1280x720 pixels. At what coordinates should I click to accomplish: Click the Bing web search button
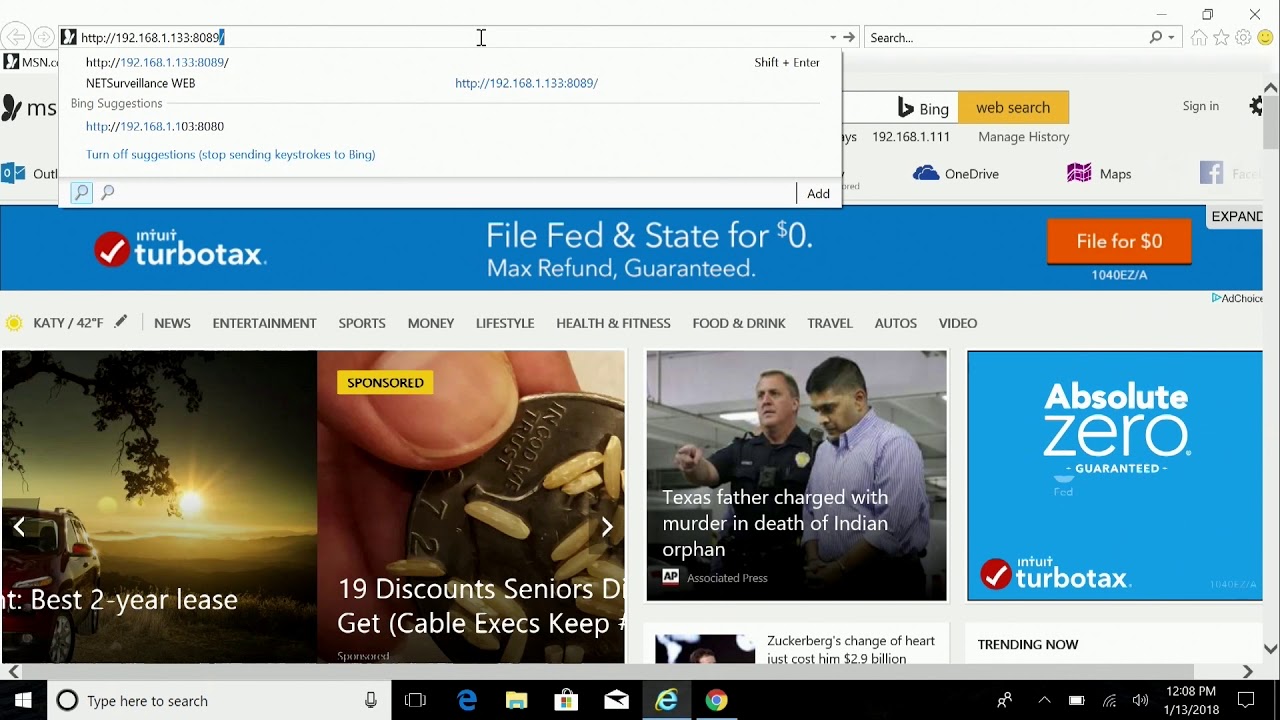(1013, 107)
